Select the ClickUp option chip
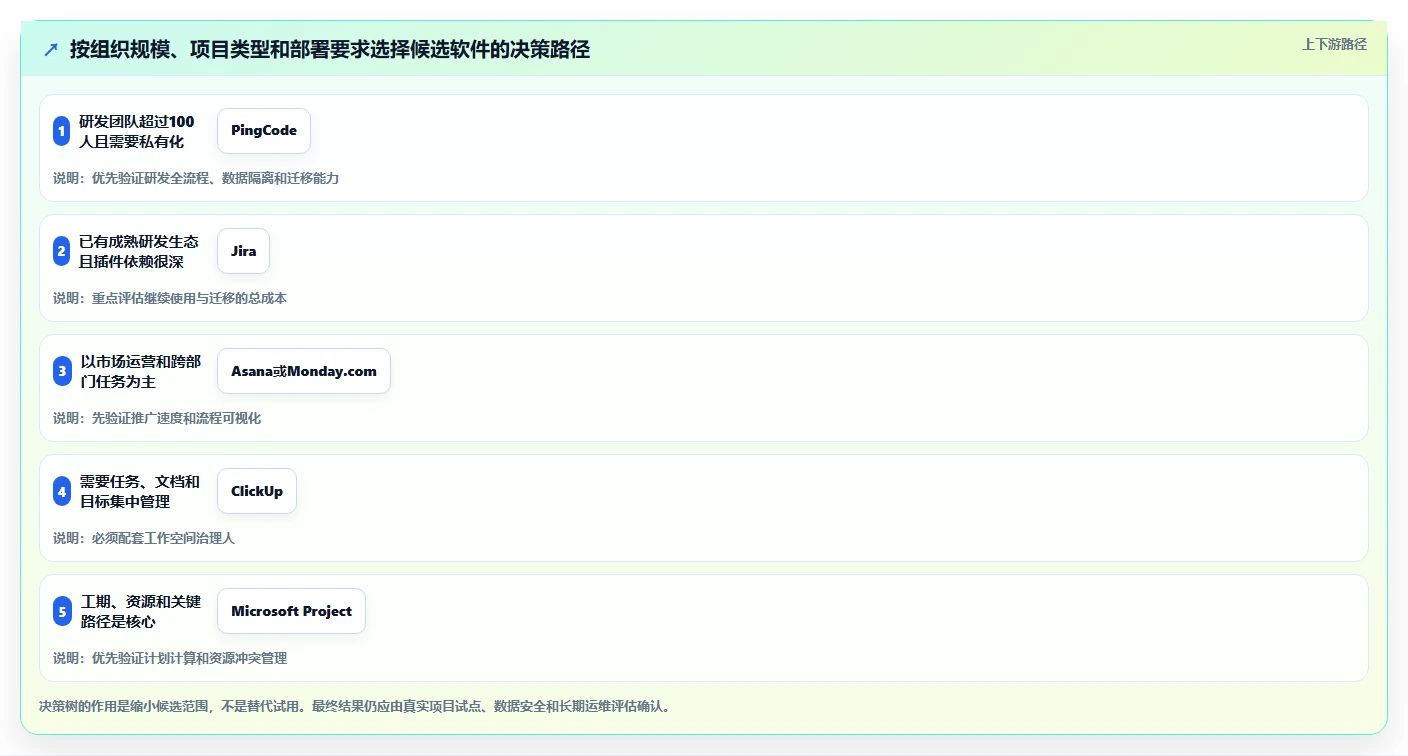 [257, 491]
